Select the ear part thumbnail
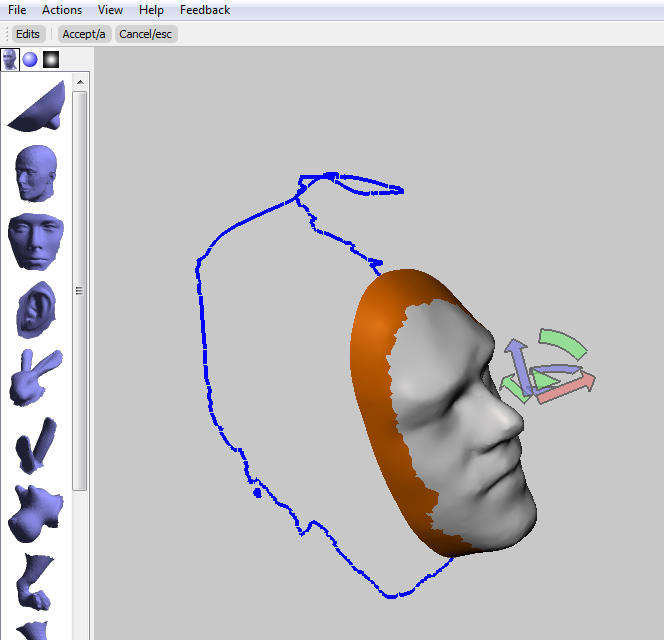 pyautogui.click(x=36, y=309)
